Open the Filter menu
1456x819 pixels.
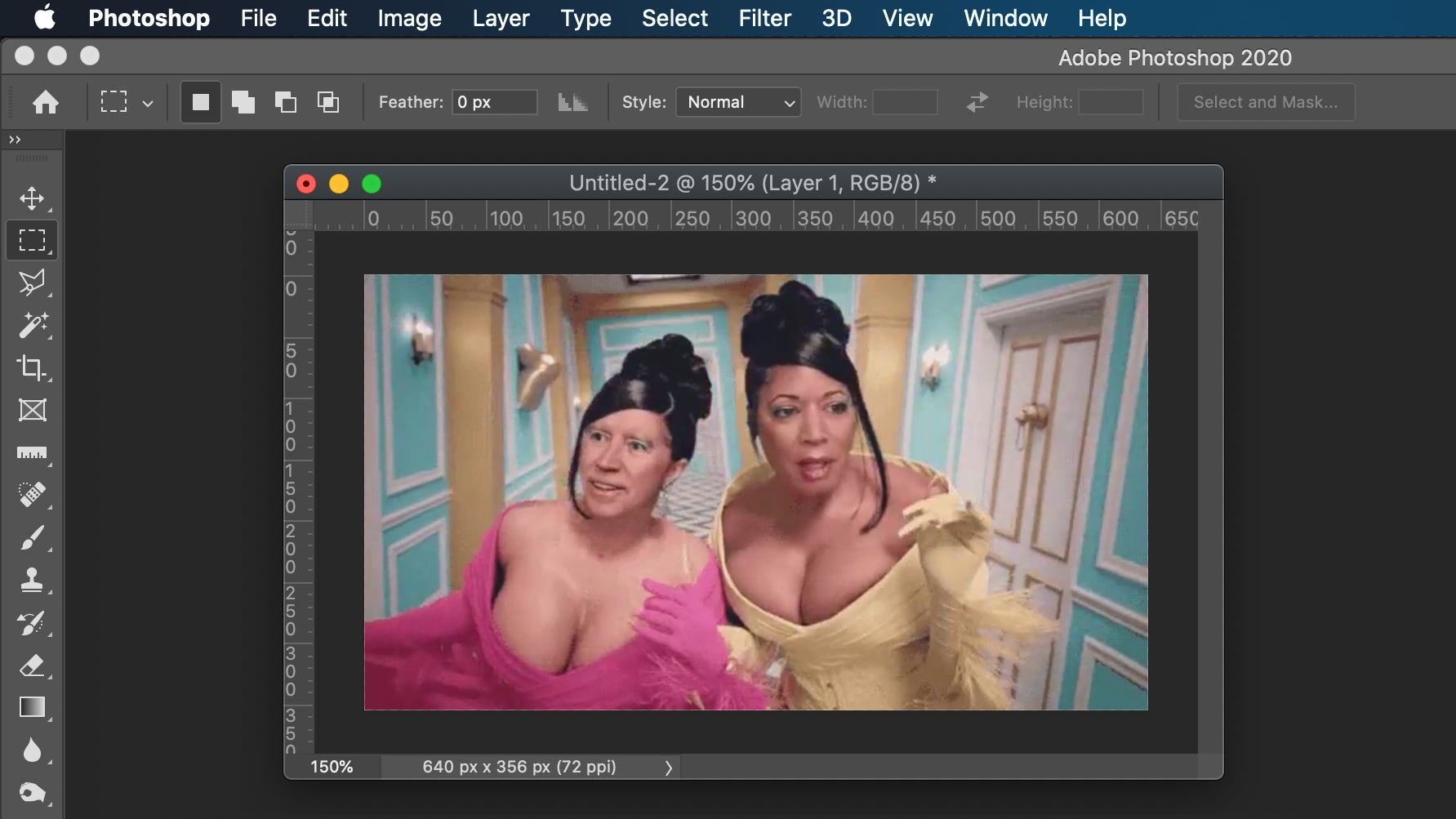pyautogui.click(x=764, y=18)
